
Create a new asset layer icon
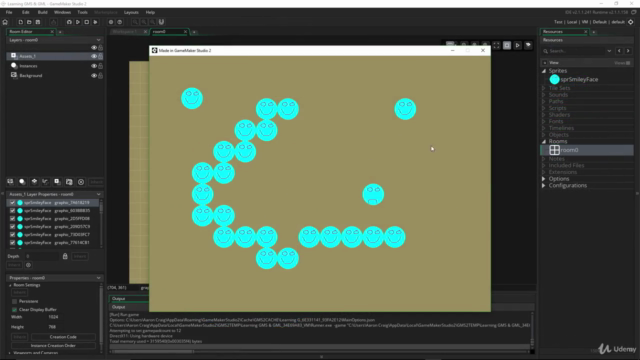click(57, 182)
